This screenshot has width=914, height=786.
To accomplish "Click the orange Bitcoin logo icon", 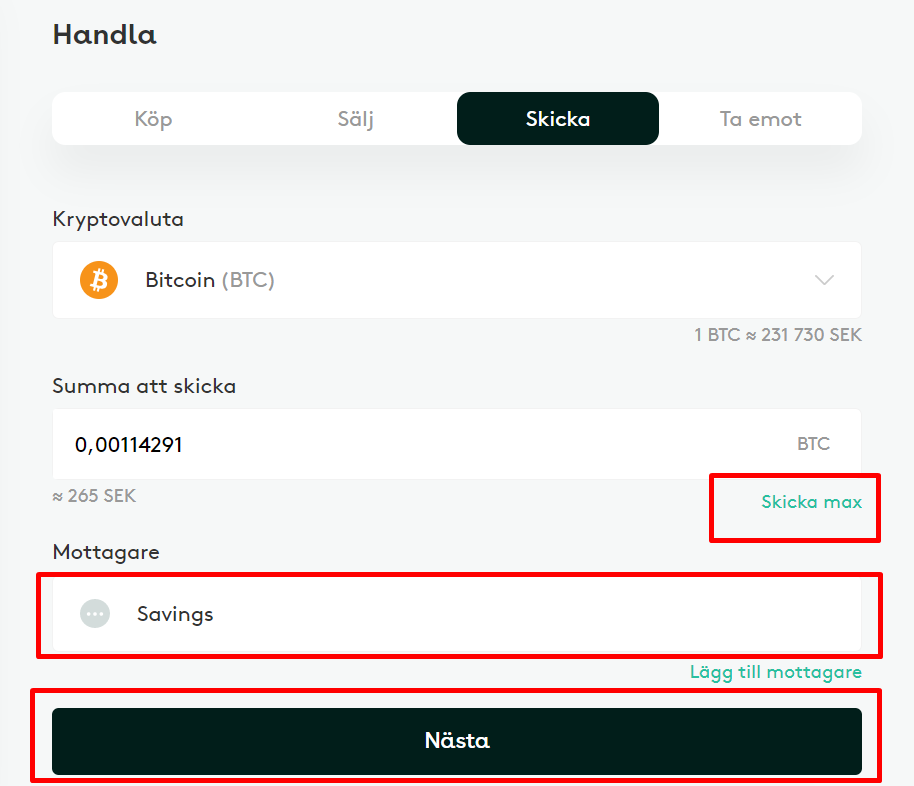I will point(99,280).
